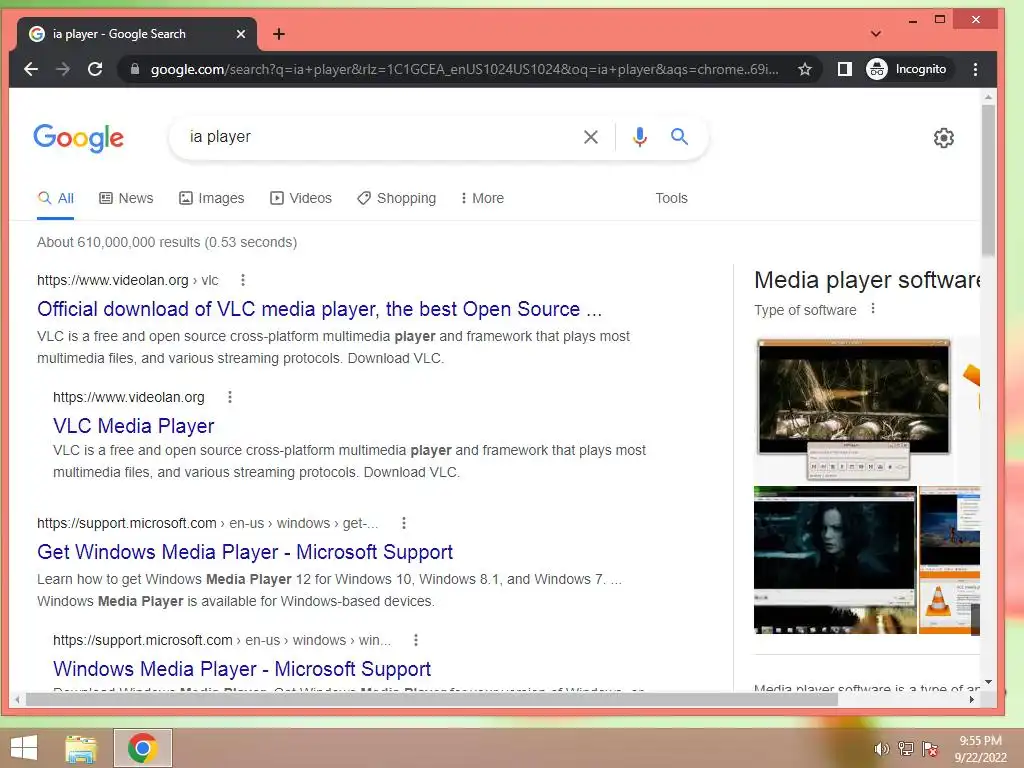Open options beside https://www.videolan.org
Image resolution: width=1024 pixels, height=768 pixels.
[x=229, y=397]
